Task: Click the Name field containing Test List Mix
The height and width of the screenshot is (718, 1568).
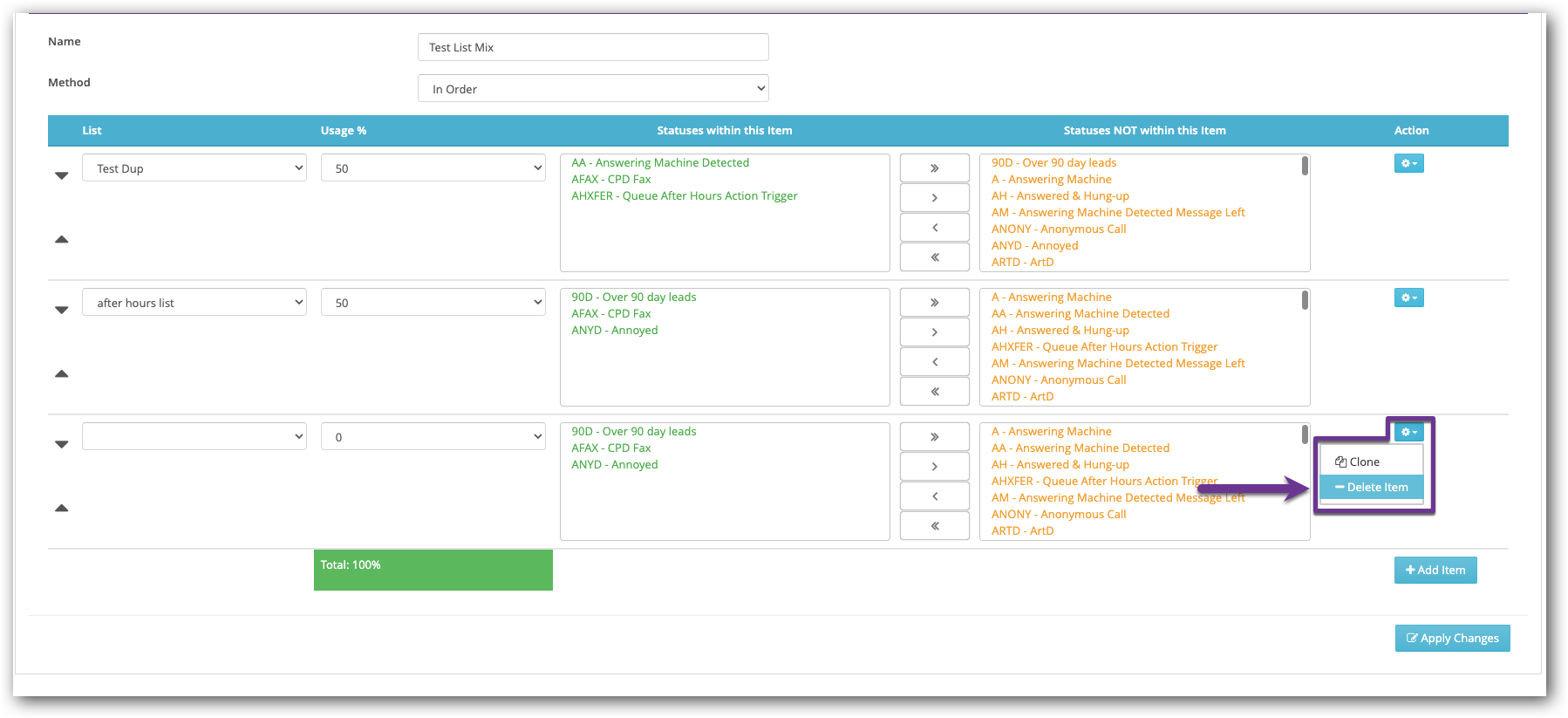Action: pyautogui.click(x=593, y=48)
